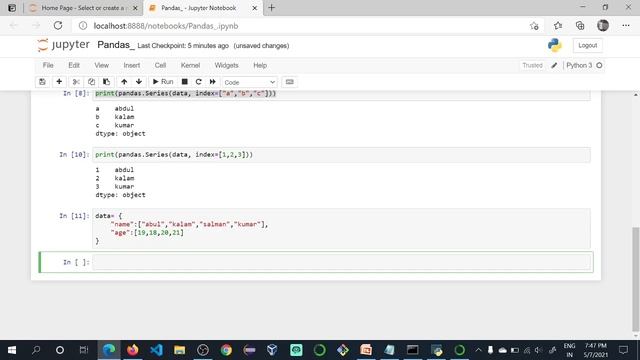Image resolution: width=640 pixels, height=360 pixels.
Task: Close the Home Page browser tab
Action: (135, 8)
